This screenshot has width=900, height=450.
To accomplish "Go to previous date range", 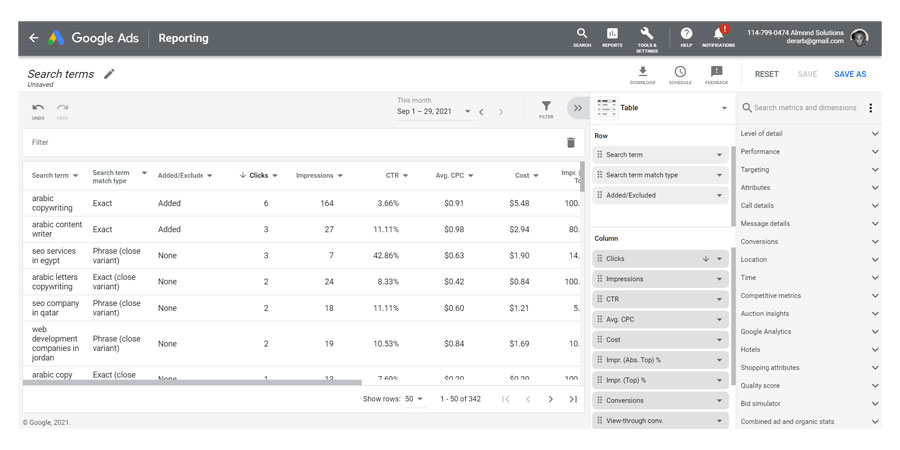I will [482, 112].
